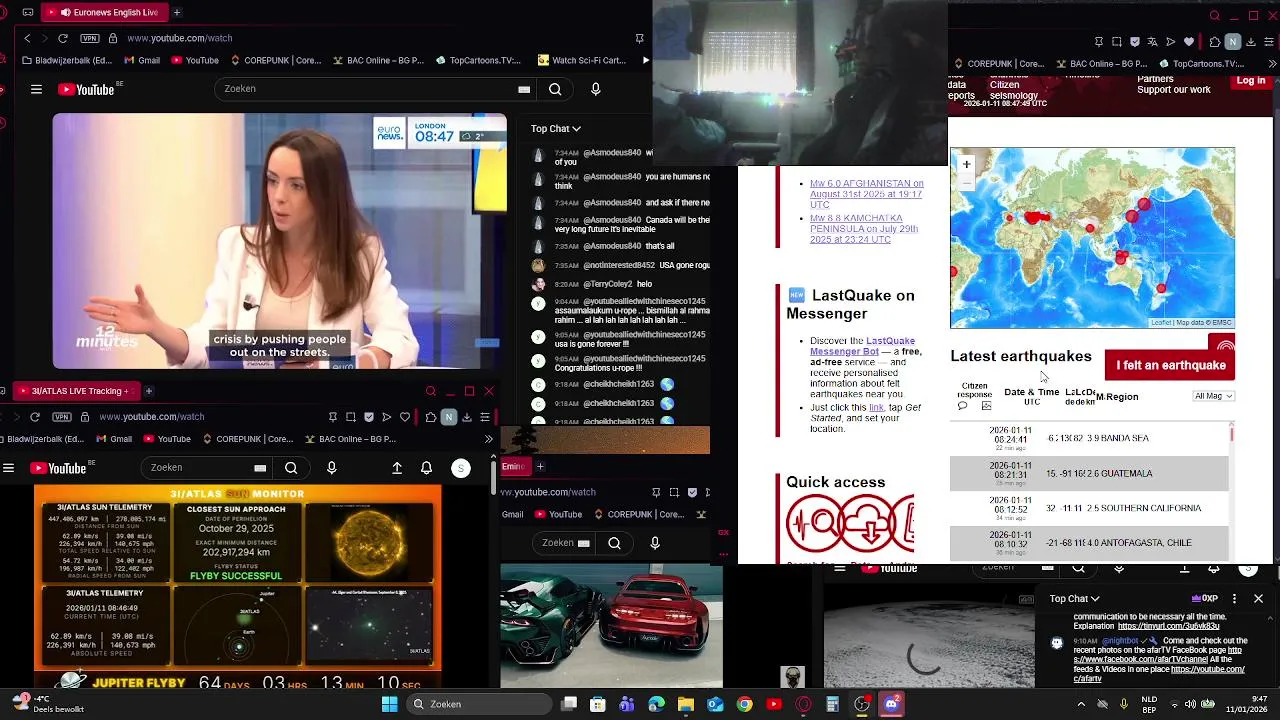Reload the Euronews YouTube page
The width and height of the screenshot is (1280, 720).
63,38
